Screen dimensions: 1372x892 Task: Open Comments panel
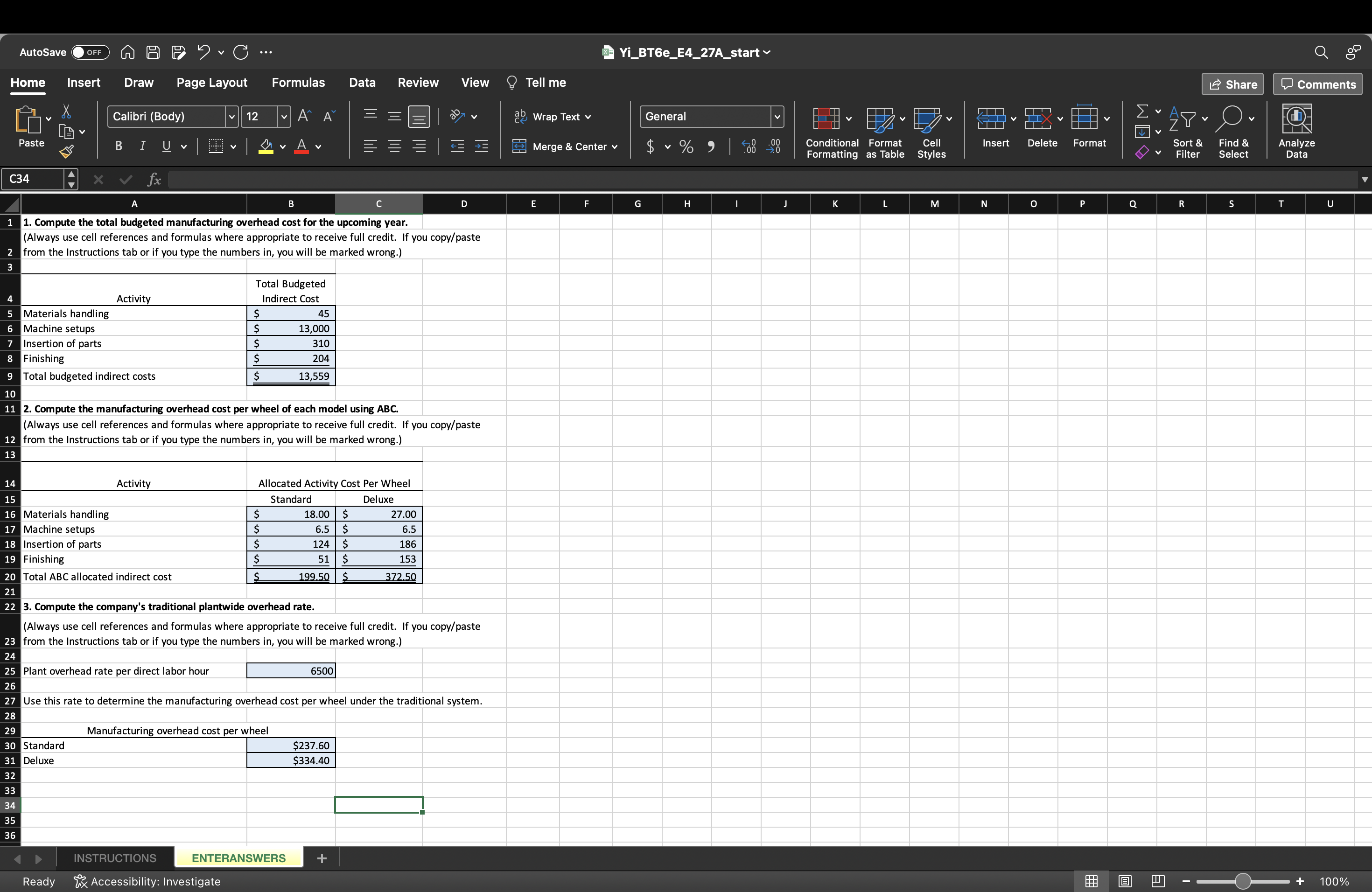click(x=1317, y=84)
